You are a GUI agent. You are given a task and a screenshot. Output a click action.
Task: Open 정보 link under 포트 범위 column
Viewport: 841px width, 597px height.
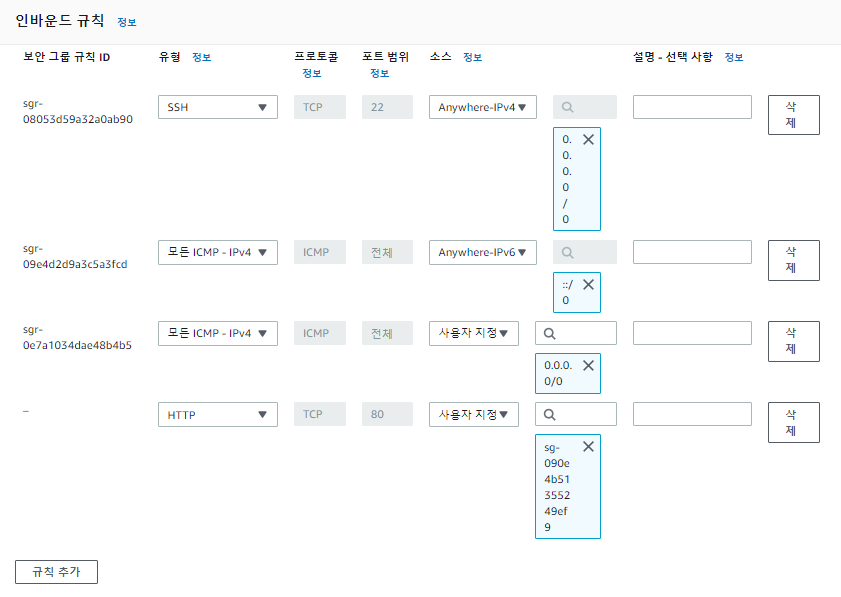379,73
